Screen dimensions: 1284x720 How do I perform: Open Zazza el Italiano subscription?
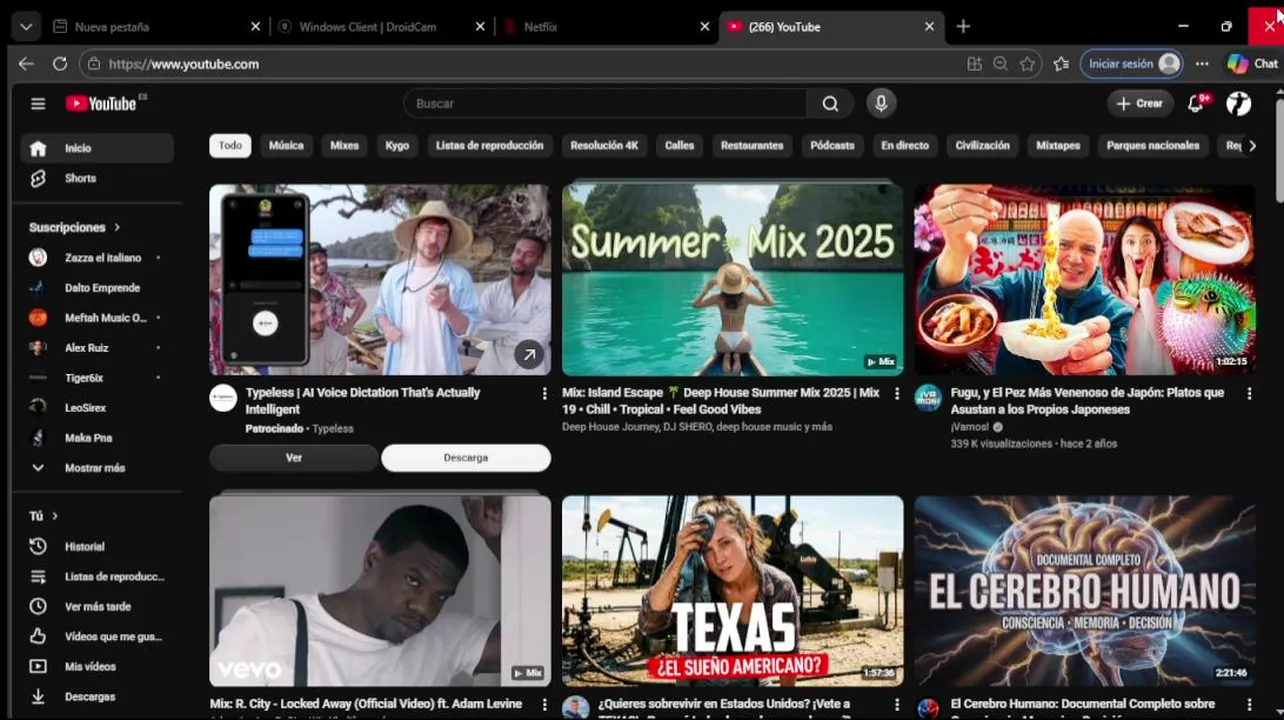[x=96, y=257]
